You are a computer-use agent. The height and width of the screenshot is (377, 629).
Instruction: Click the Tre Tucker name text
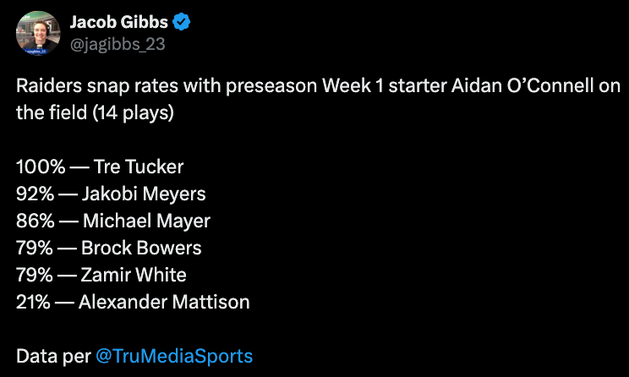click(x=138, y=166)
